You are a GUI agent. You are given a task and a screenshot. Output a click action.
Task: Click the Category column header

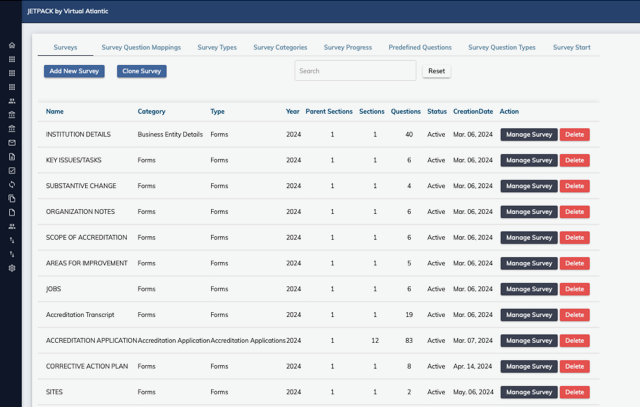pyautogui.click(x=151, y=111)
